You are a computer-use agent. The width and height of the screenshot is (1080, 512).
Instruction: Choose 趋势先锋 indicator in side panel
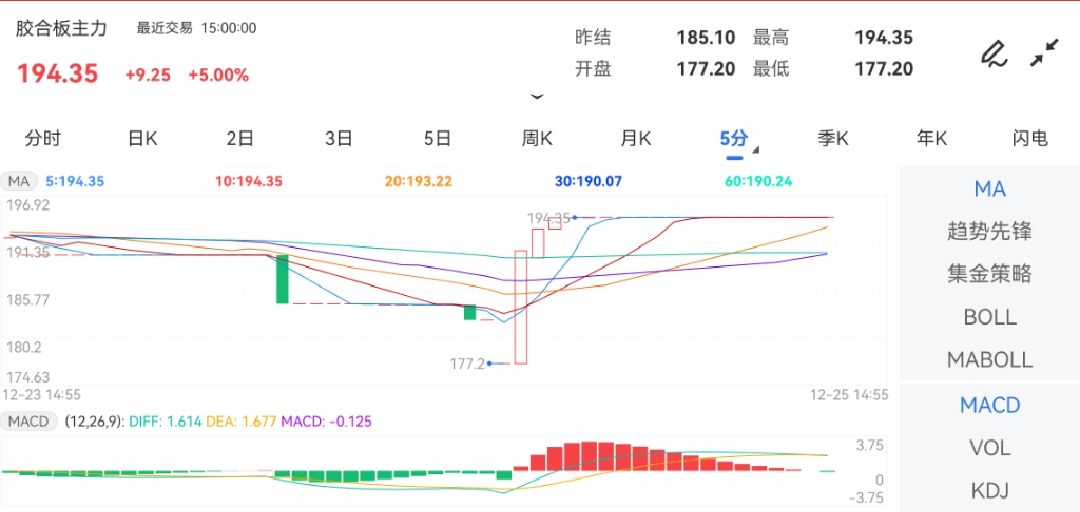point(989,232)
